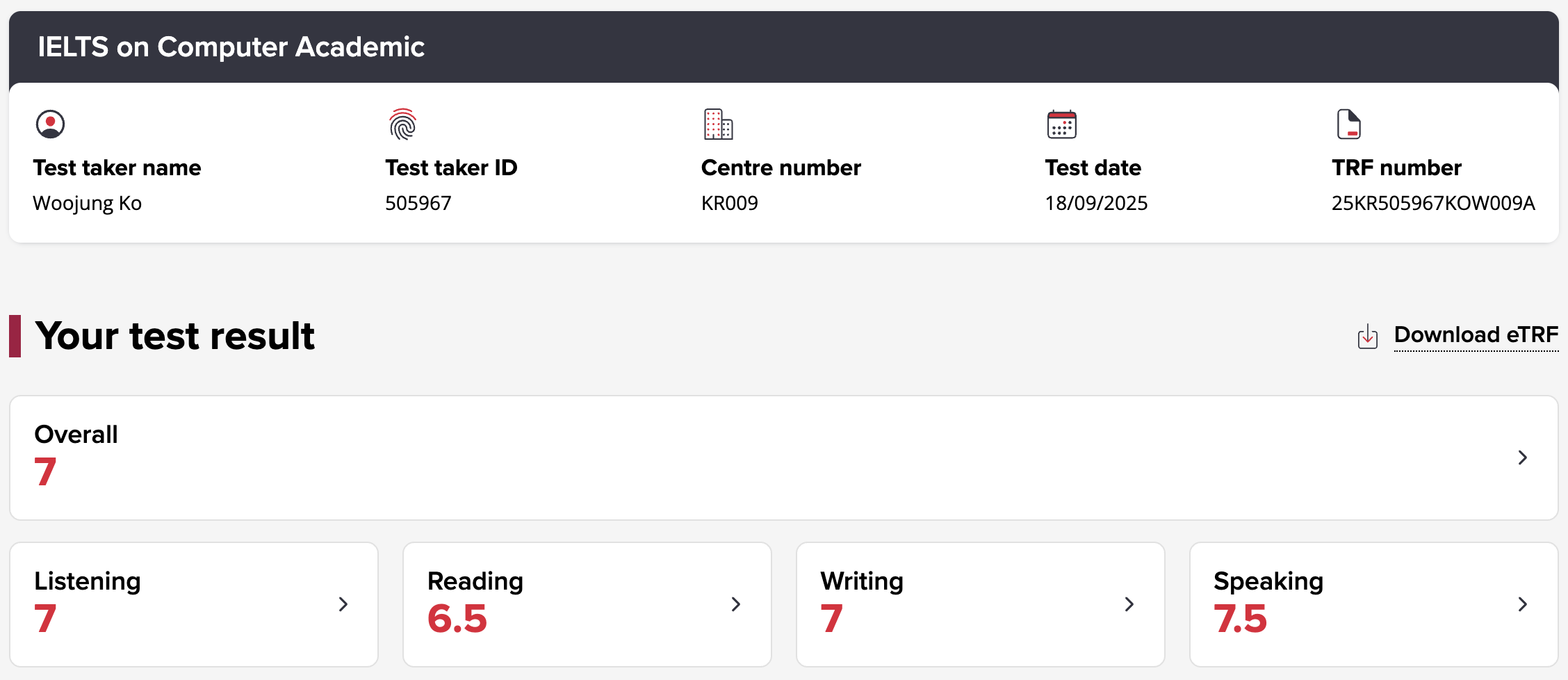Click the IELTS on Computer Academic header
The width and height of the screenshot is (1568, 680).
click(231, 47)
